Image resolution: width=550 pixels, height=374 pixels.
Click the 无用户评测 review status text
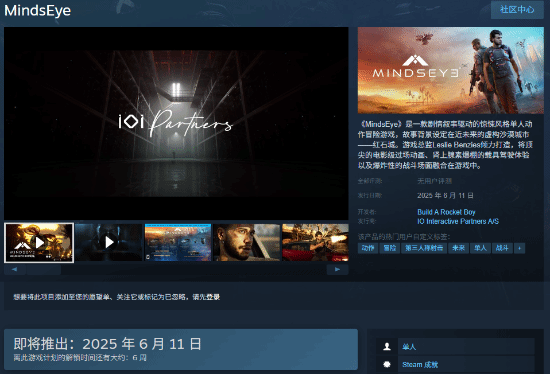[434, 181]
